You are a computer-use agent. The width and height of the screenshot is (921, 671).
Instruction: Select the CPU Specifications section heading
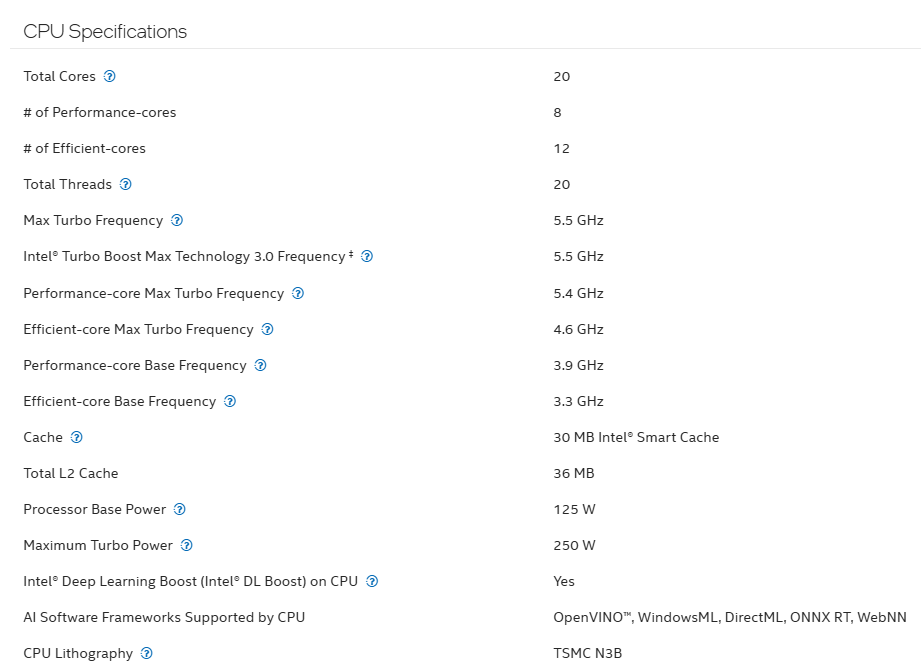105,32
